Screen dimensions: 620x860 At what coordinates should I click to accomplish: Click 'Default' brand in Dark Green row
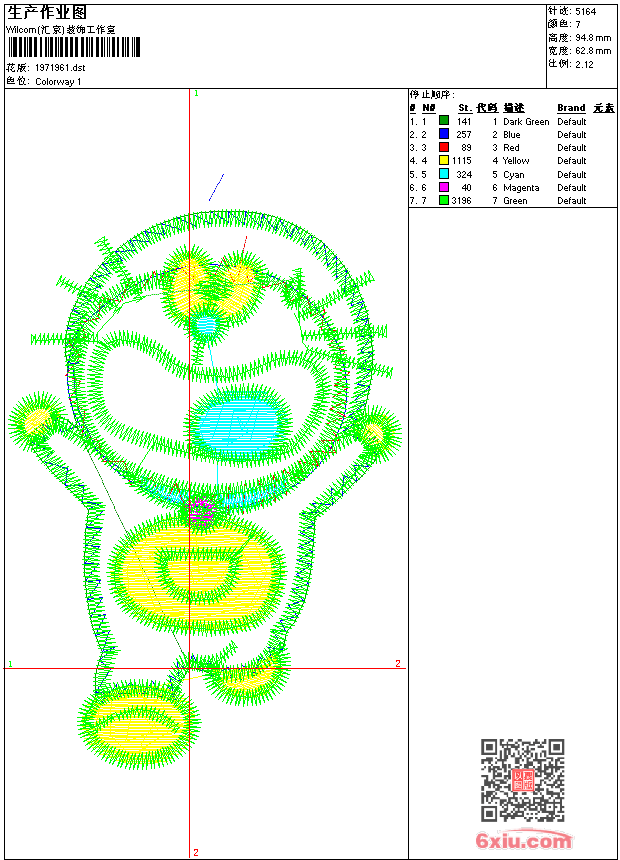[x=572, y=122]
